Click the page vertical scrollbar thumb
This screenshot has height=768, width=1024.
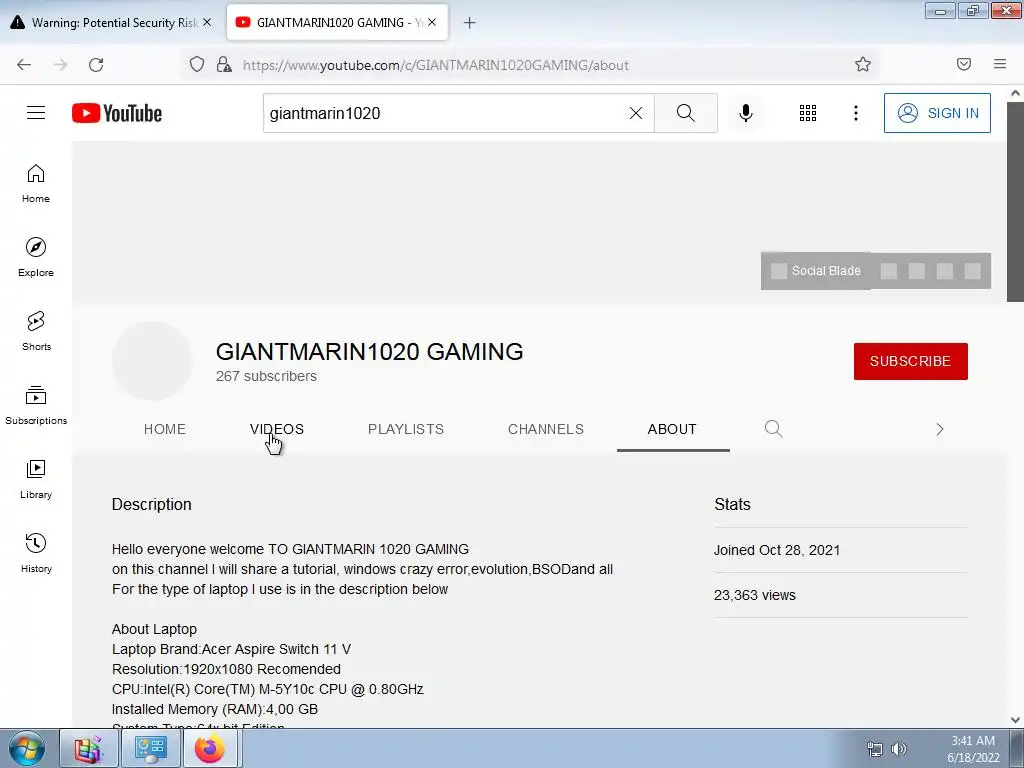(x=1015, y=202)
